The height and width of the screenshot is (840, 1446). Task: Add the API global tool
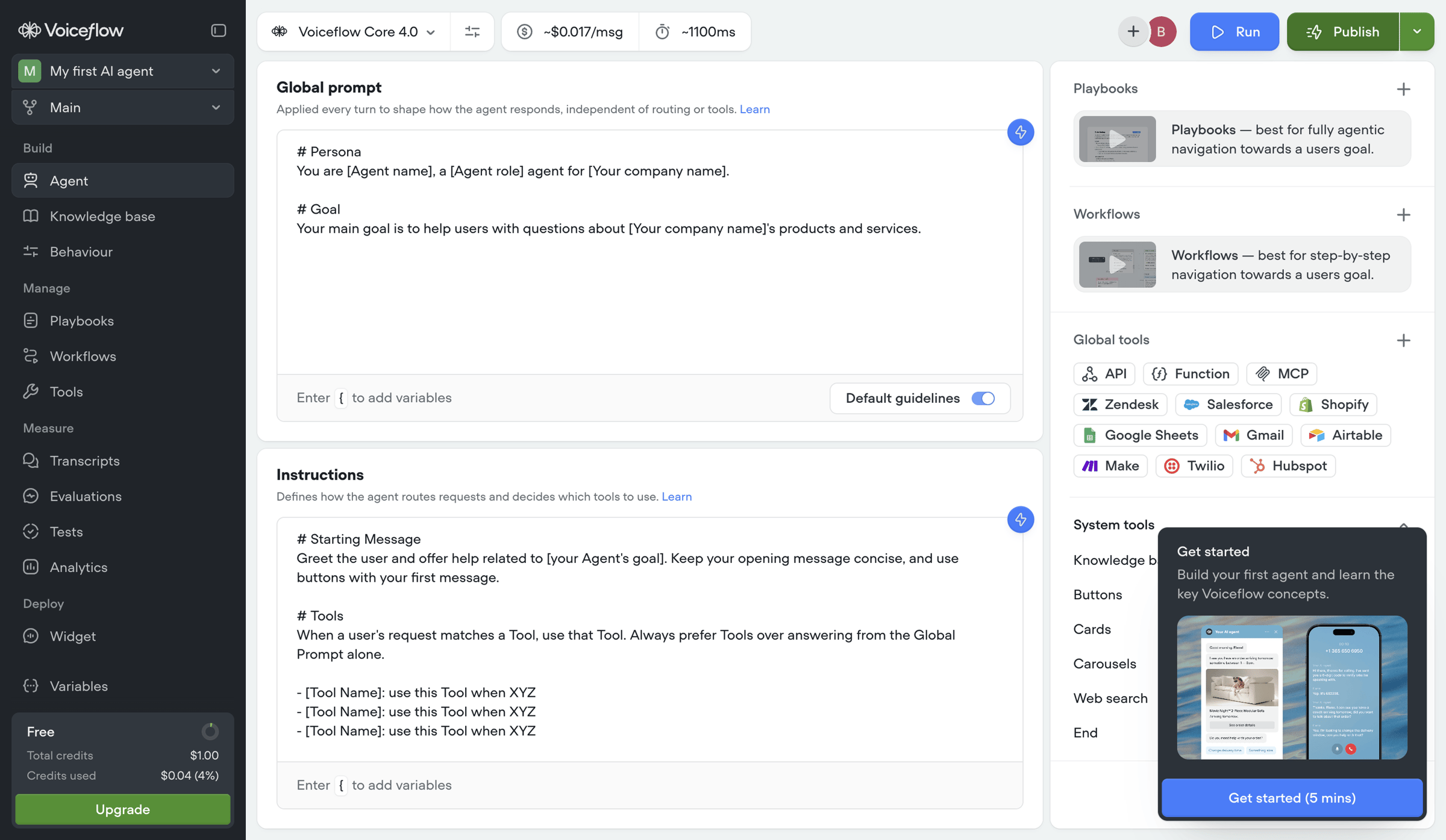(1104, 373)
